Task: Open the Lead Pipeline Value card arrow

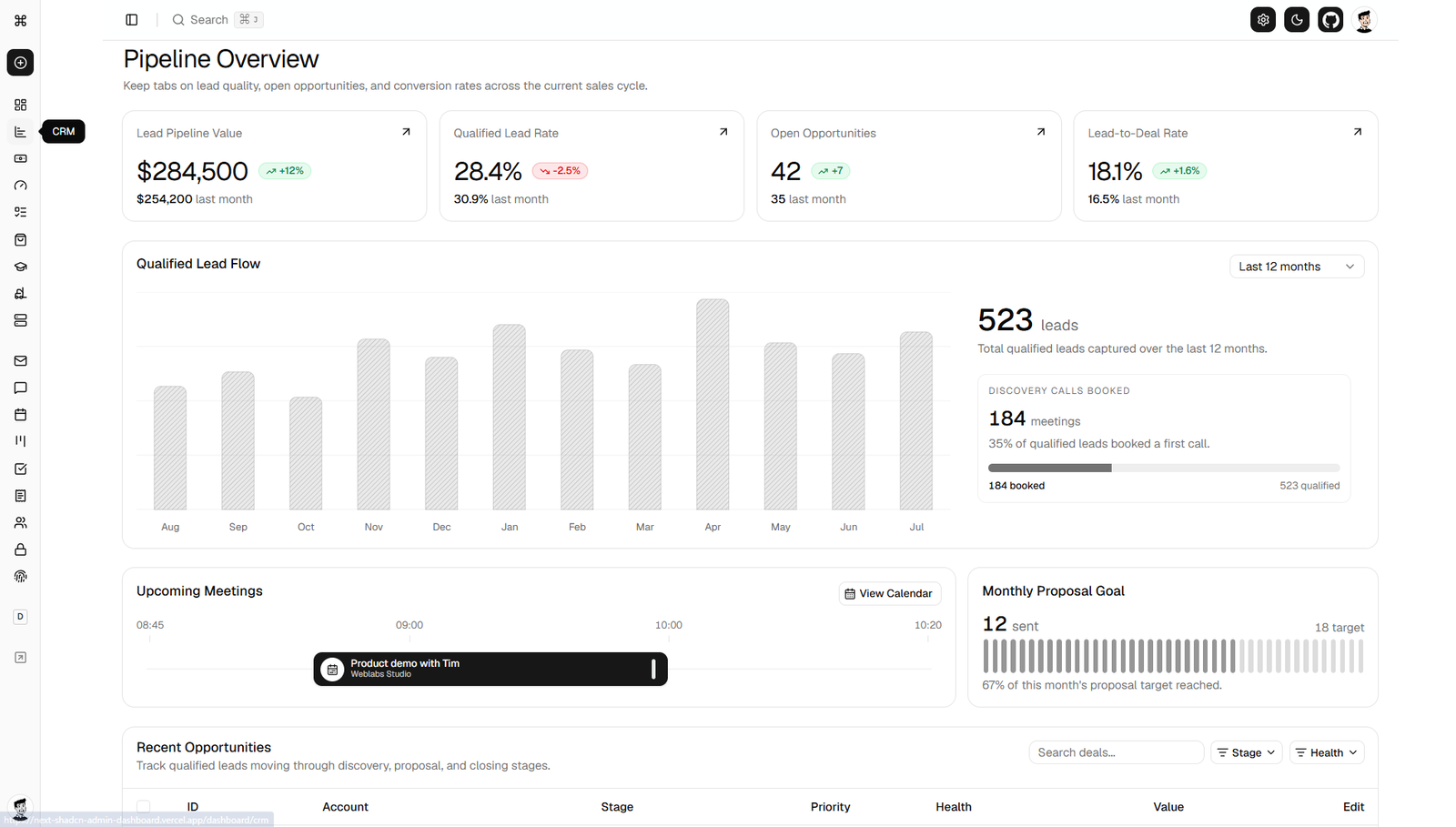Action: tap(406, 132)
